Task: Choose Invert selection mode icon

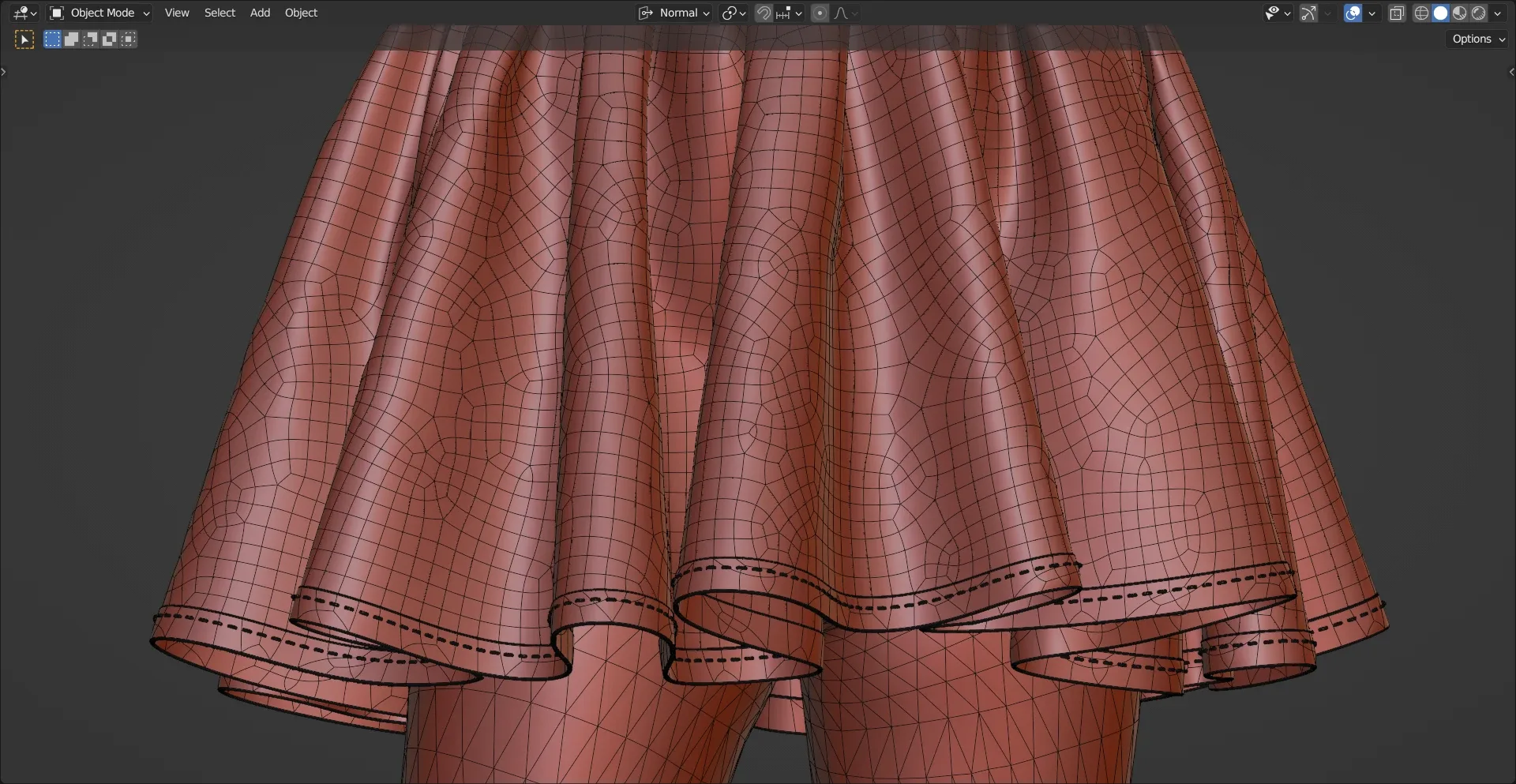Action: click(x=109, y=39)
